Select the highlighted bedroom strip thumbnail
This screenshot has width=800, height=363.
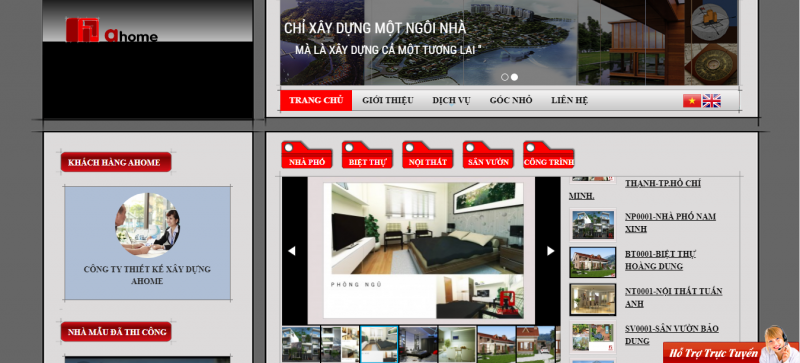[x=379, y=344]
